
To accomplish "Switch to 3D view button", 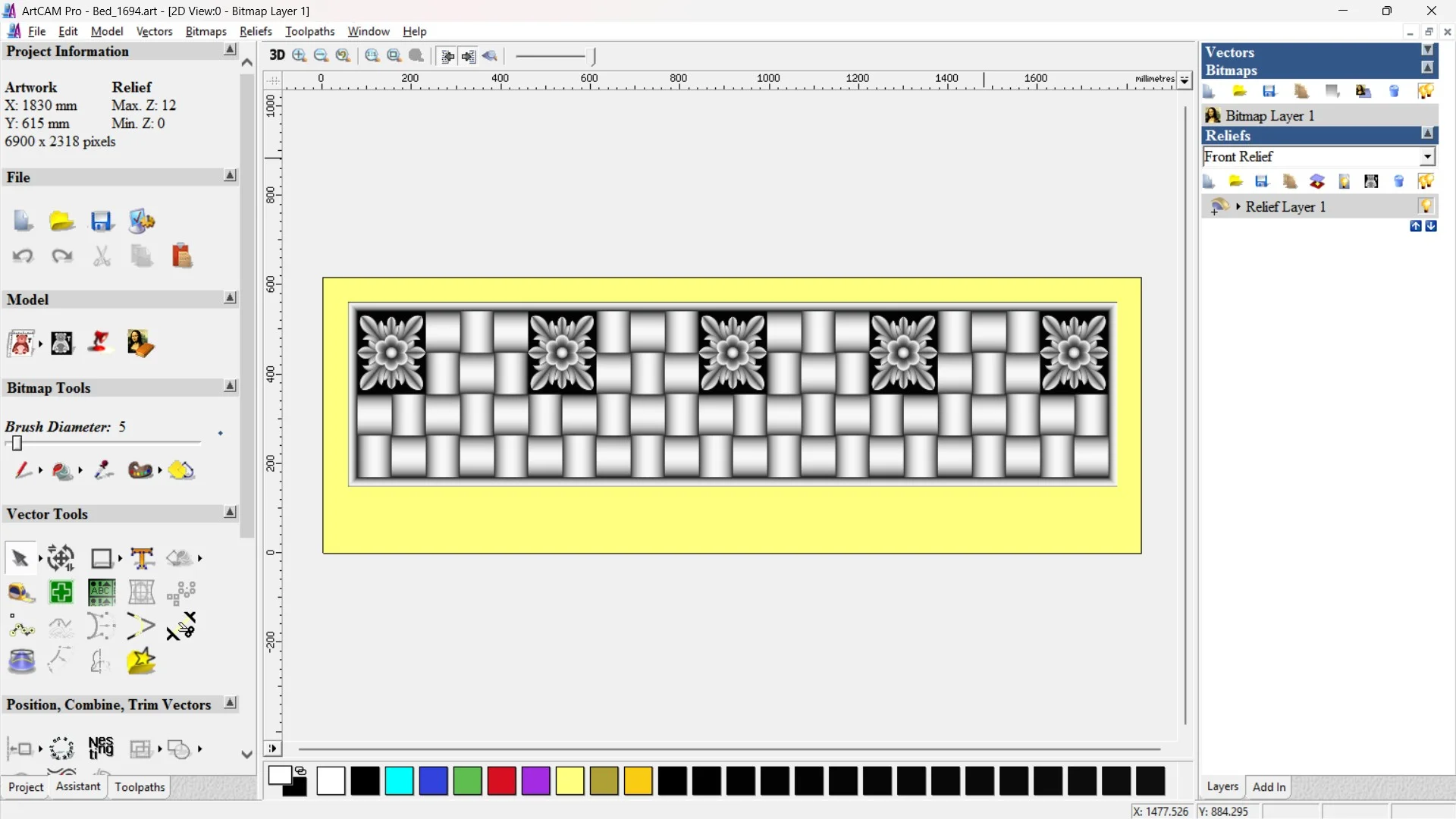I will 277,55.
